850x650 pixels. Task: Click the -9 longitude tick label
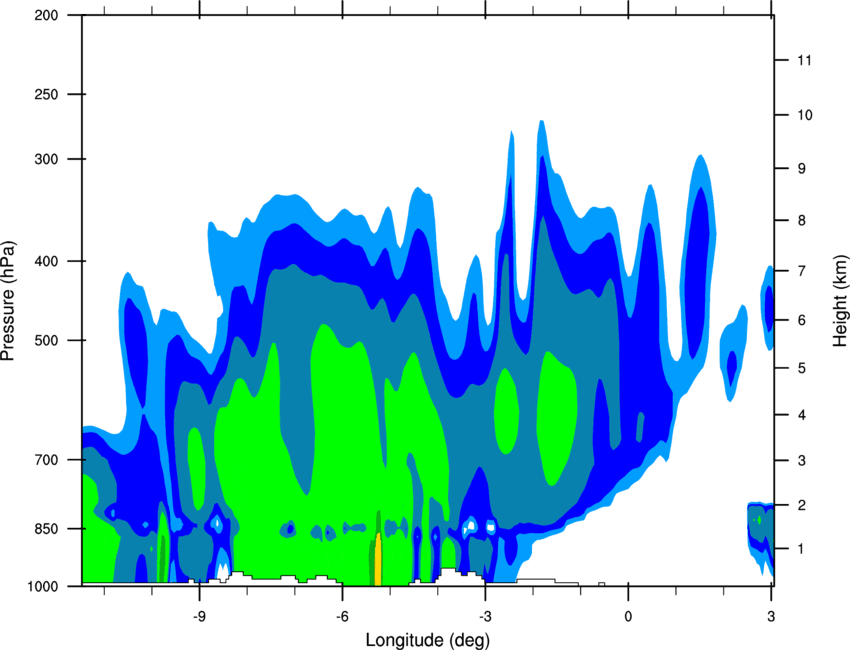[199, 616]
